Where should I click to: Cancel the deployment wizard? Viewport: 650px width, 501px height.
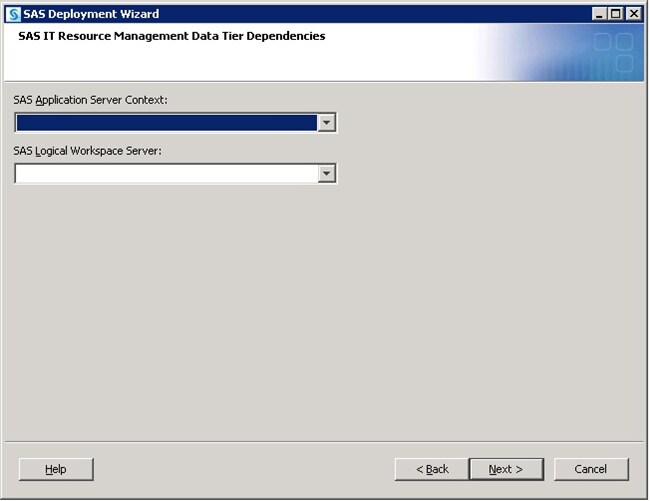590,469
